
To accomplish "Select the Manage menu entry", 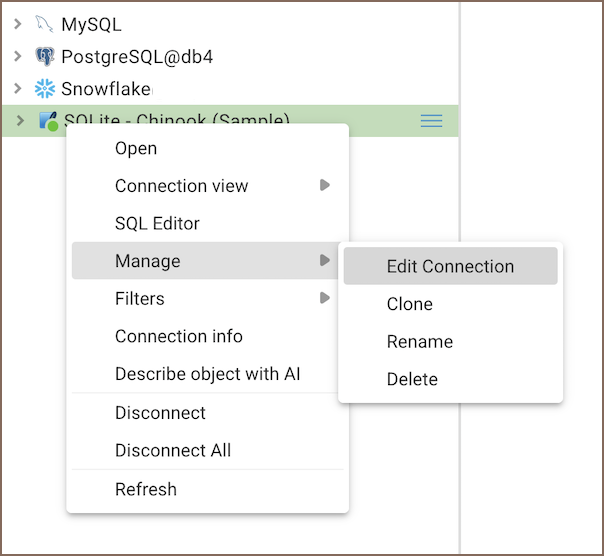I will point(207,261).
